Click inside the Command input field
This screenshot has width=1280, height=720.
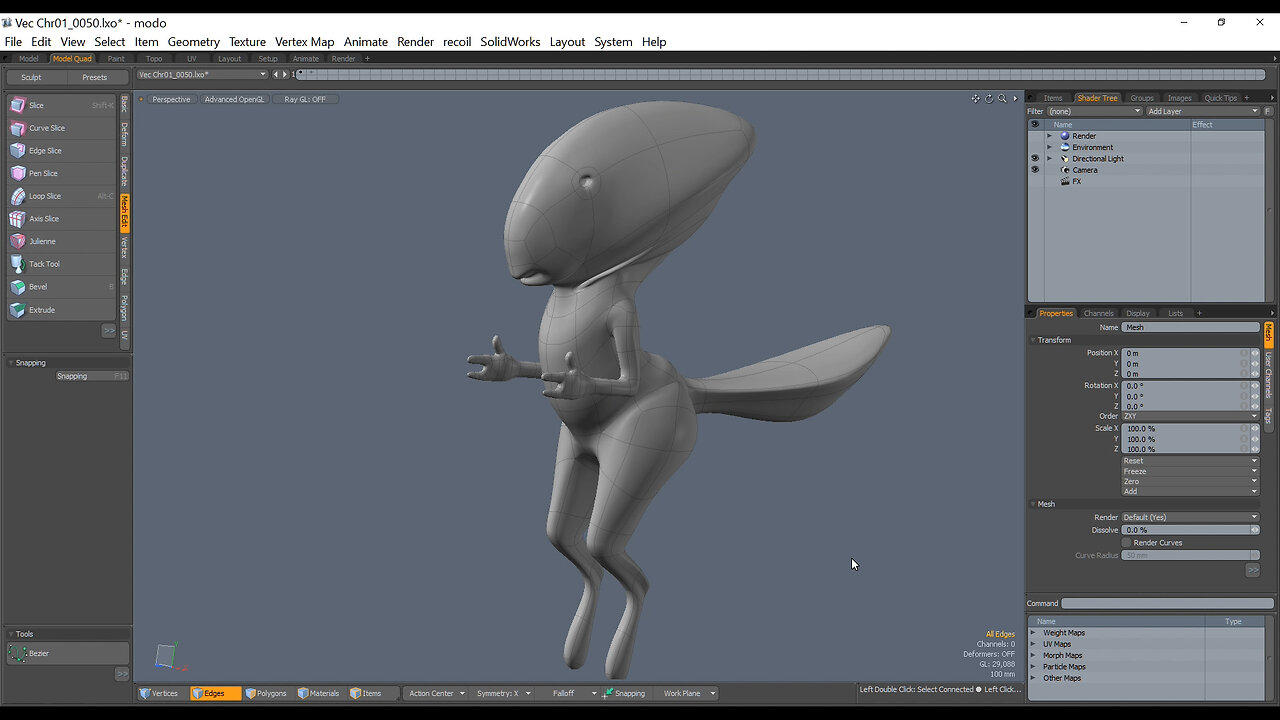pos(1165,602)
